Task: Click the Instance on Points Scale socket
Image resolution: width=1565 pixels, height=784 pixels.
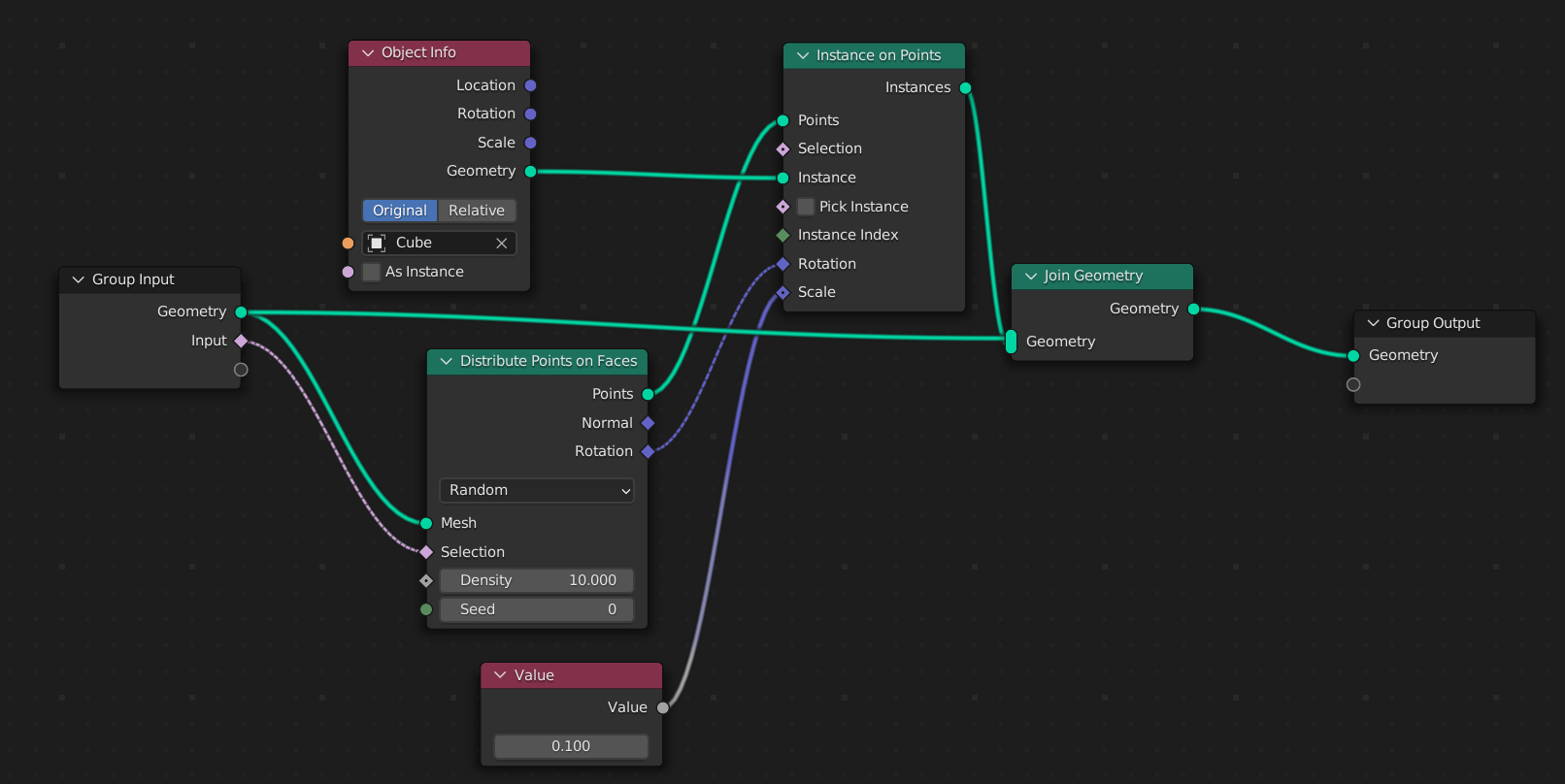Action: 783,292
